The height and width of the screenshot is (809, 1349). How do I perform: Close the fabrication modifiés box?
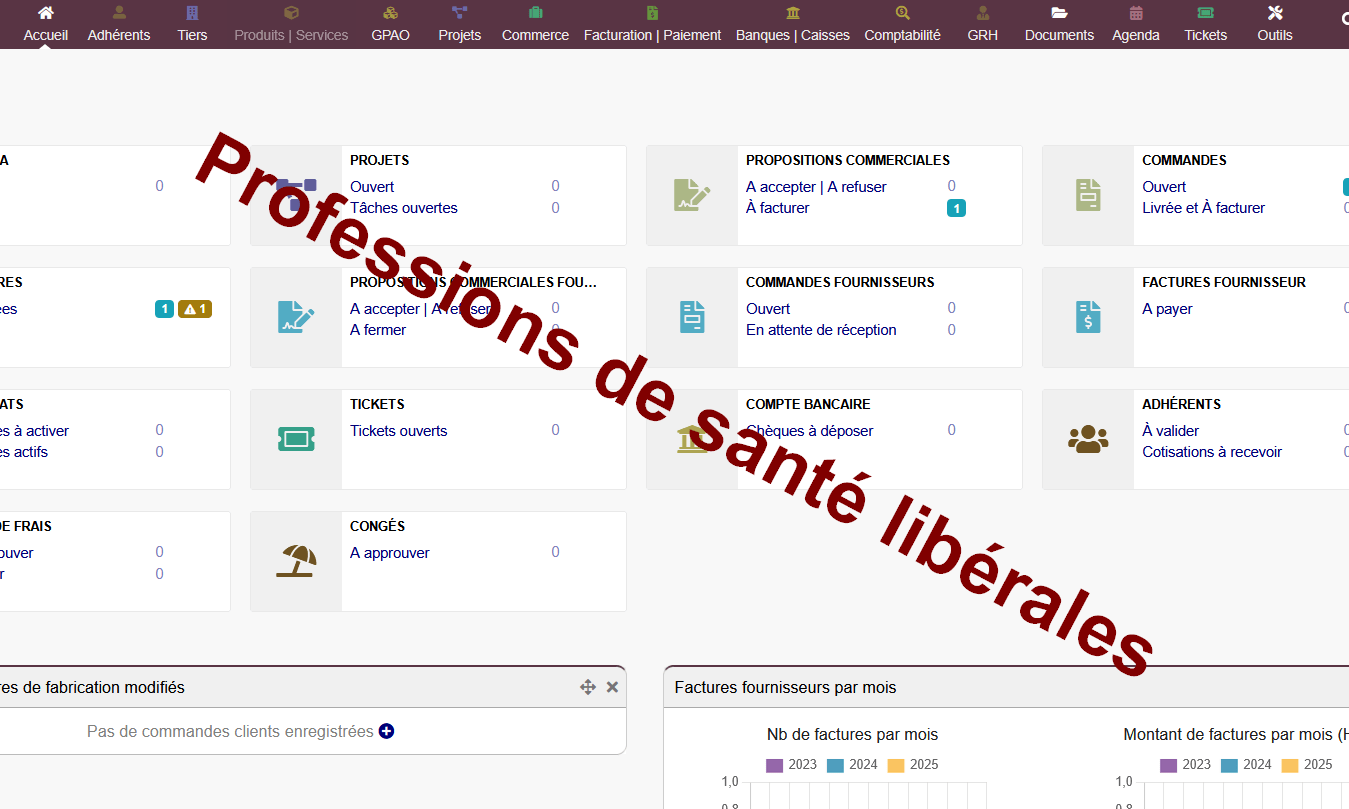tap(612, 687)
